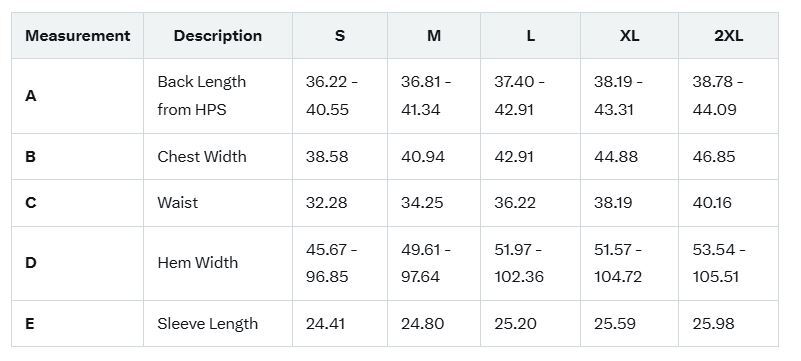The width and height of the screenshot is (801, 361).
Task: Click the 38.58 chest width value
Action: click(x=327, y=156)
